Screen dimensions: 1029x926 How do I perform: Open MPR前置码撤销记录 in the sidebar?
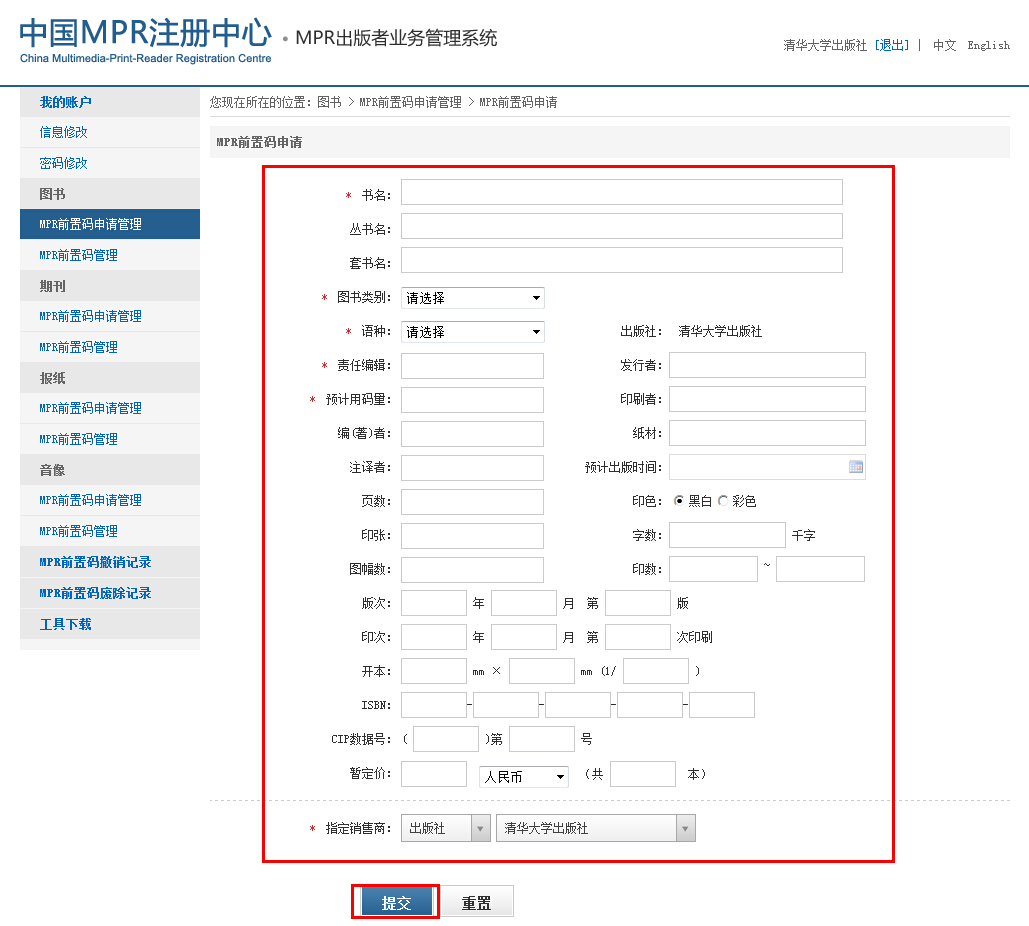tap(95, 562)
